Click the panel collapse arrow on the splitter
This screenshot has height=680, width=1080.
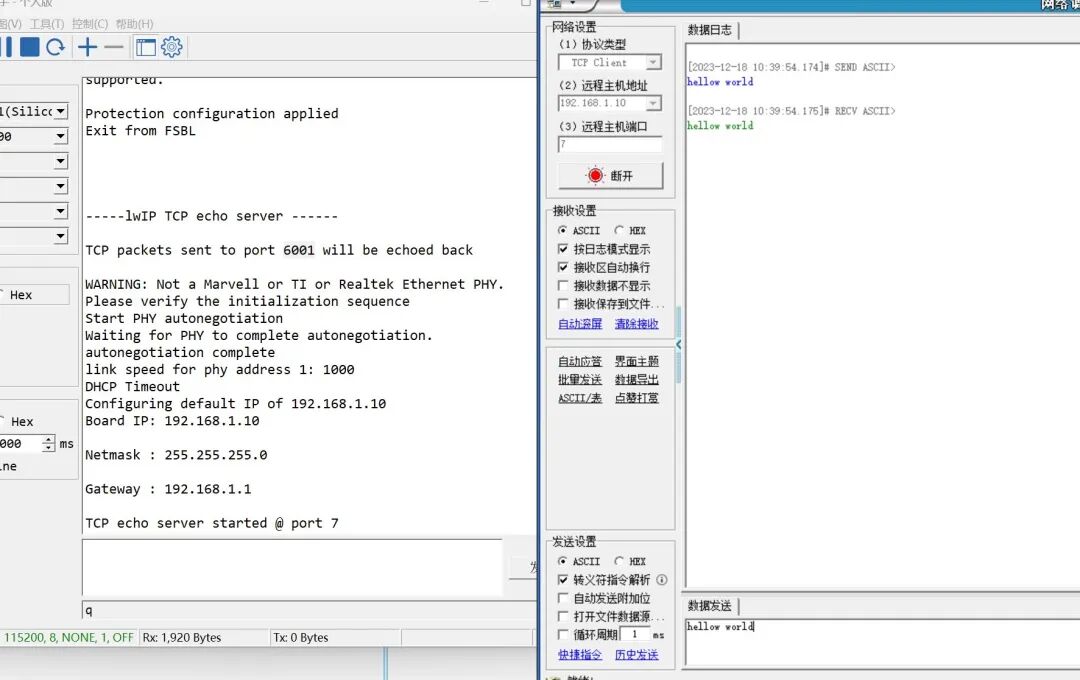[679, 345]
